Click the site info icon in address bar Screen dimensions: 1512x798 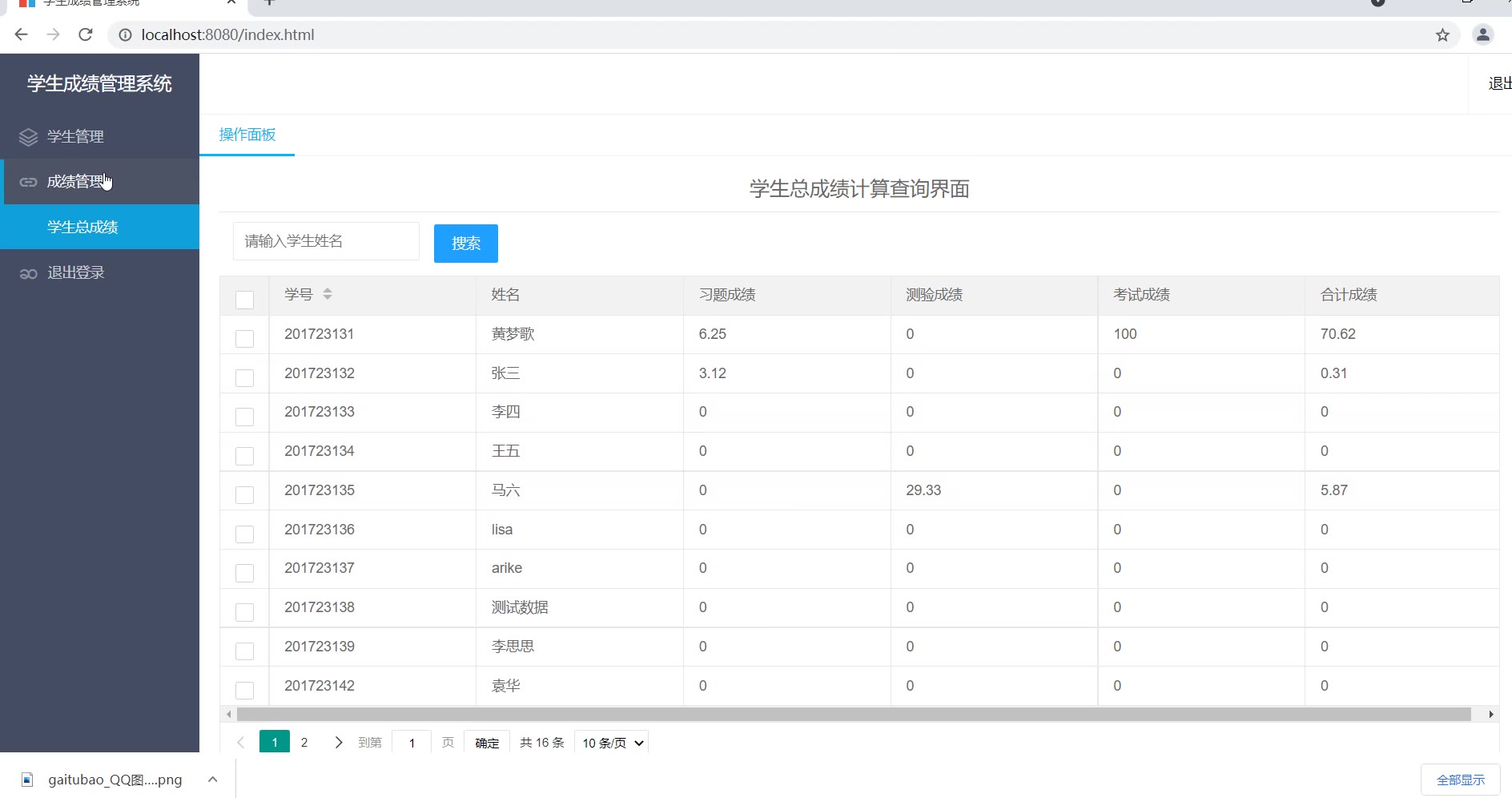coord(125,34)
